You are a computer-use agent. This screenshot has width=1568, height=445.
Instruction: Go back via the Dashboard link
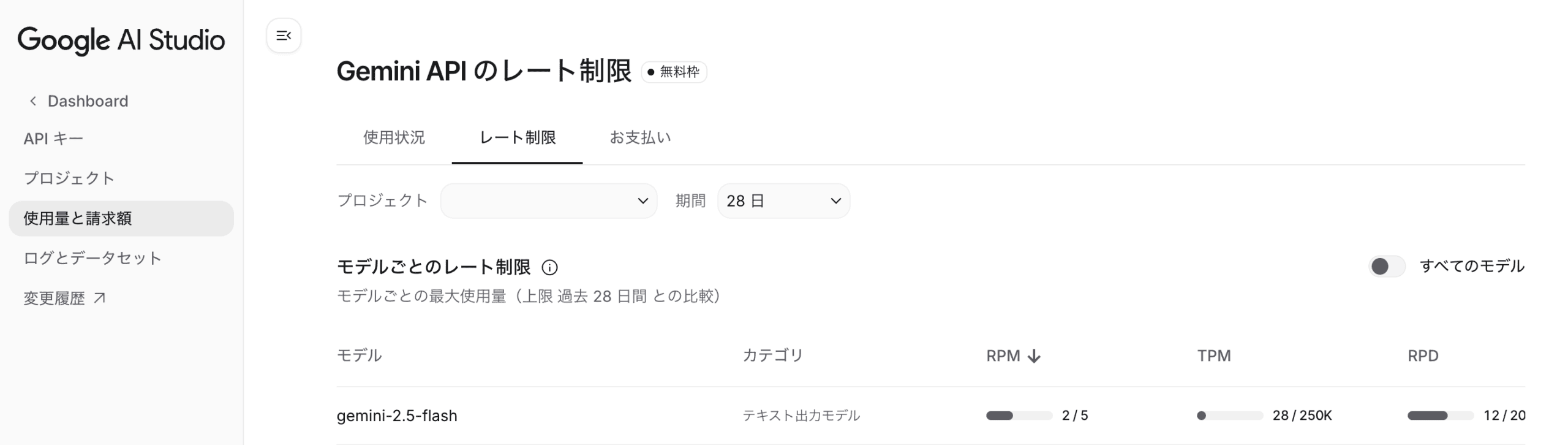pyautogui.click(x=88, y=100)
